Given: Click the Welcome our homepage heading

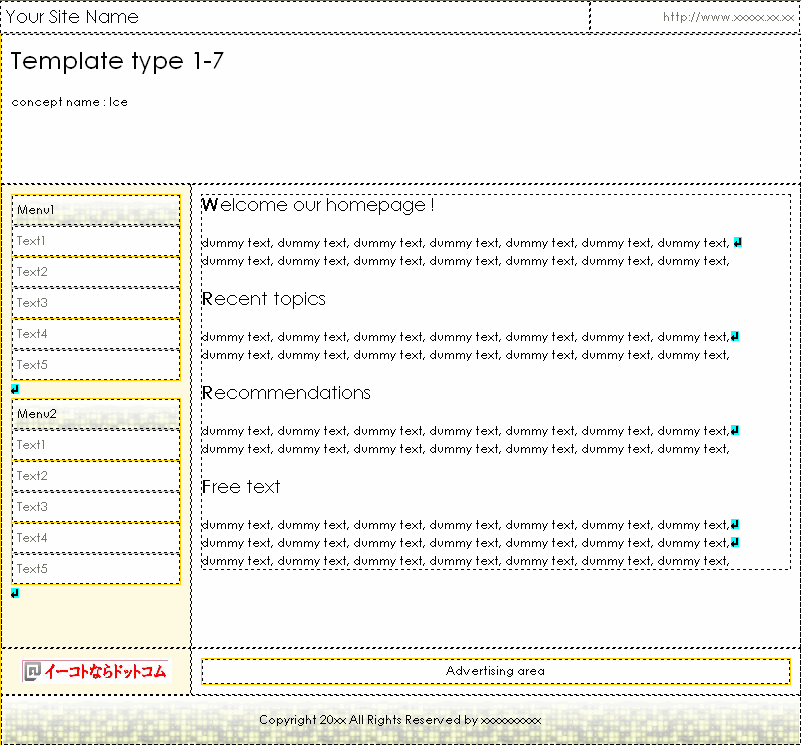Looking at the screenshot, I should [x=318, y=205].
